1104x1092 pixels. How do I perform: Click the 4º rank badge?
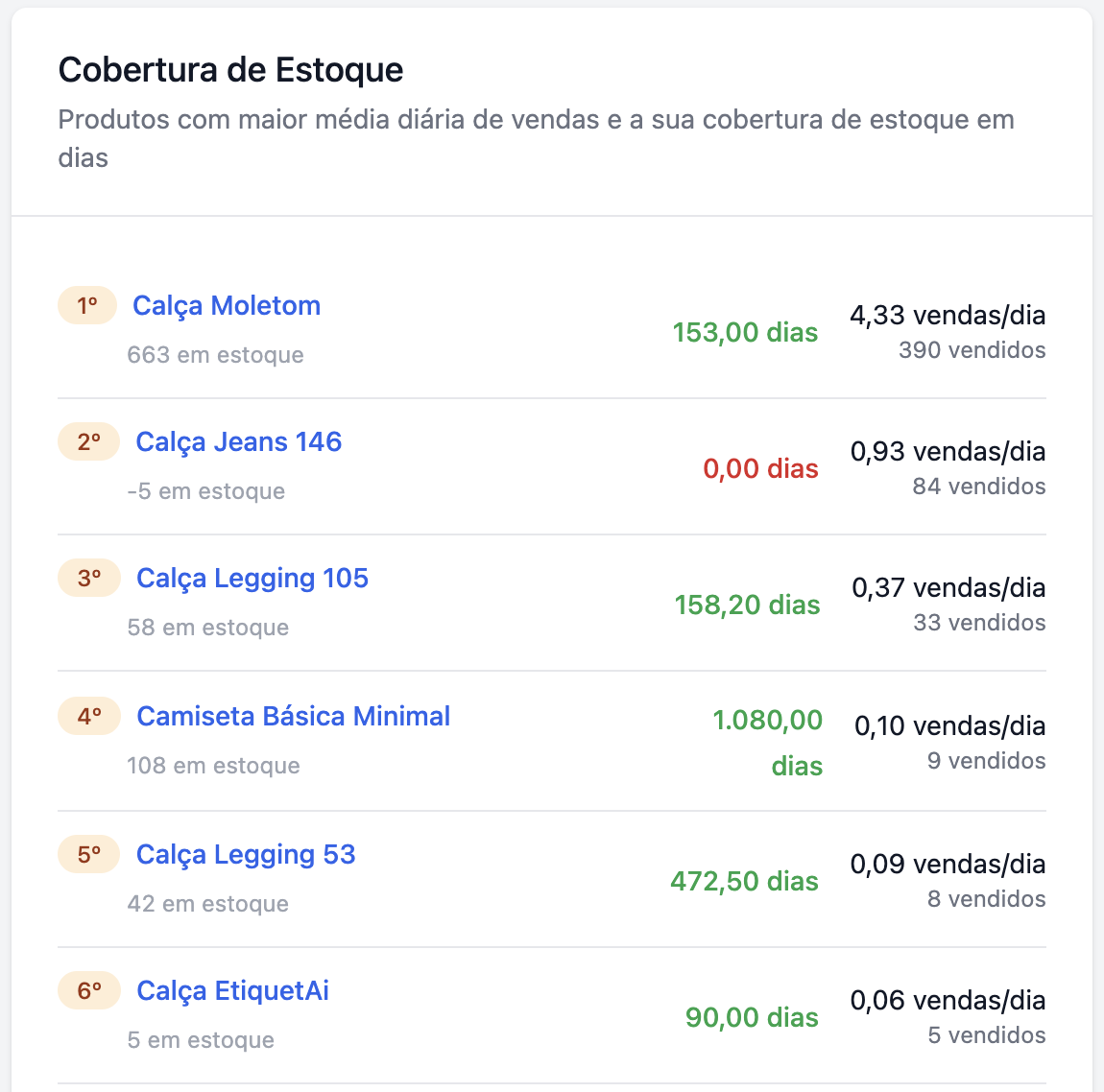click(x=89, y=717)
